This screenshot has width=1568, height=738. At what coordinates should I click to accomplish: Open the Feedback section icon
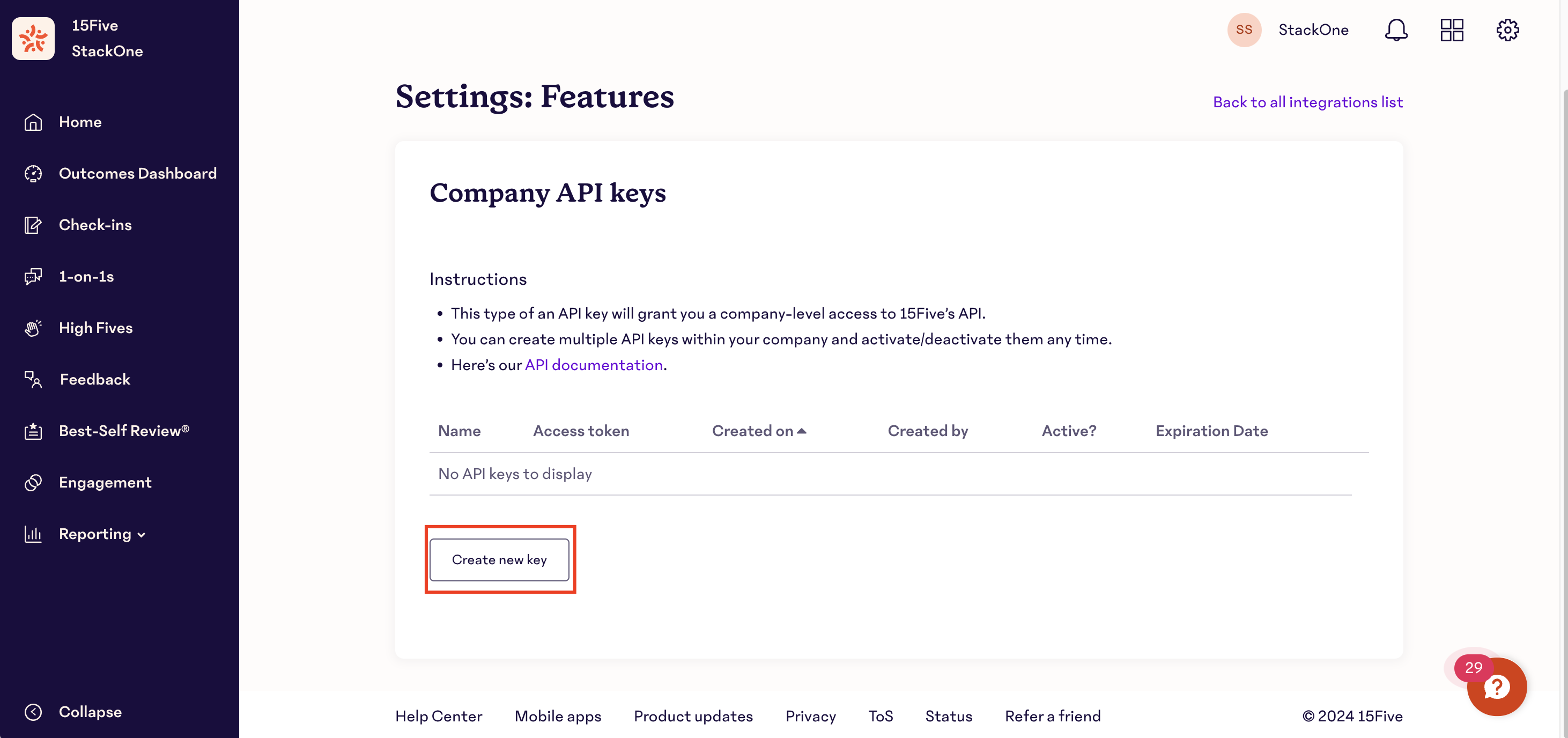(x=33, y=379)
